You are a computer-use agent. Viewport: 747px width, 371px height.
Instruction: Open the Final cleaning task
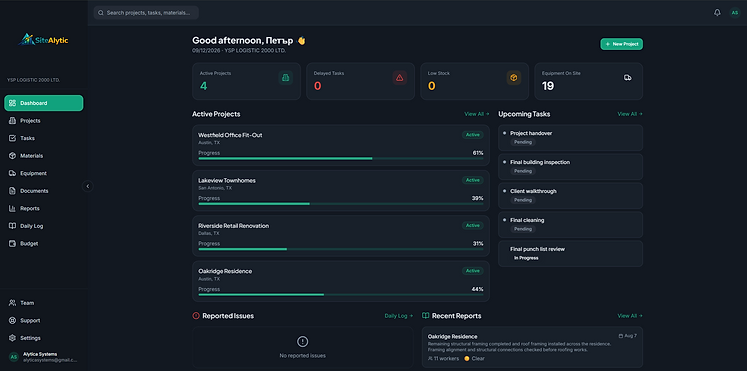pyautogui.click(x=570, y=225)
